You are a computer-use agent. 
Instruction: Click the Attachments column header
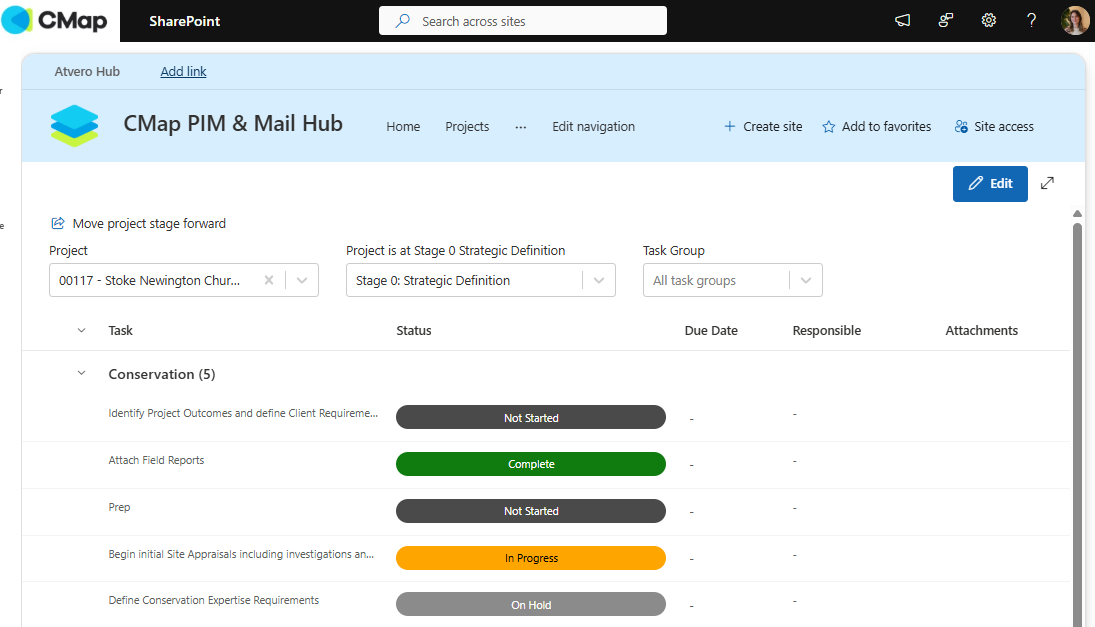[981, 330]
